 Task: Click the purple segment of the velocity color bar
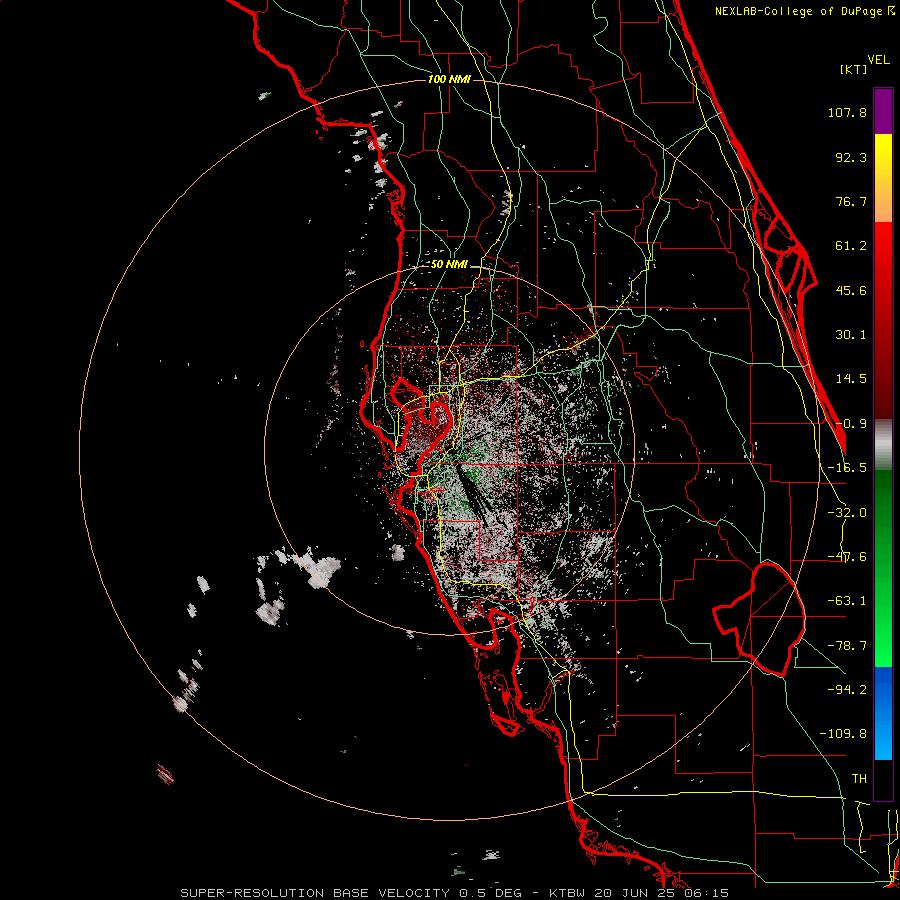click(883, 111)
